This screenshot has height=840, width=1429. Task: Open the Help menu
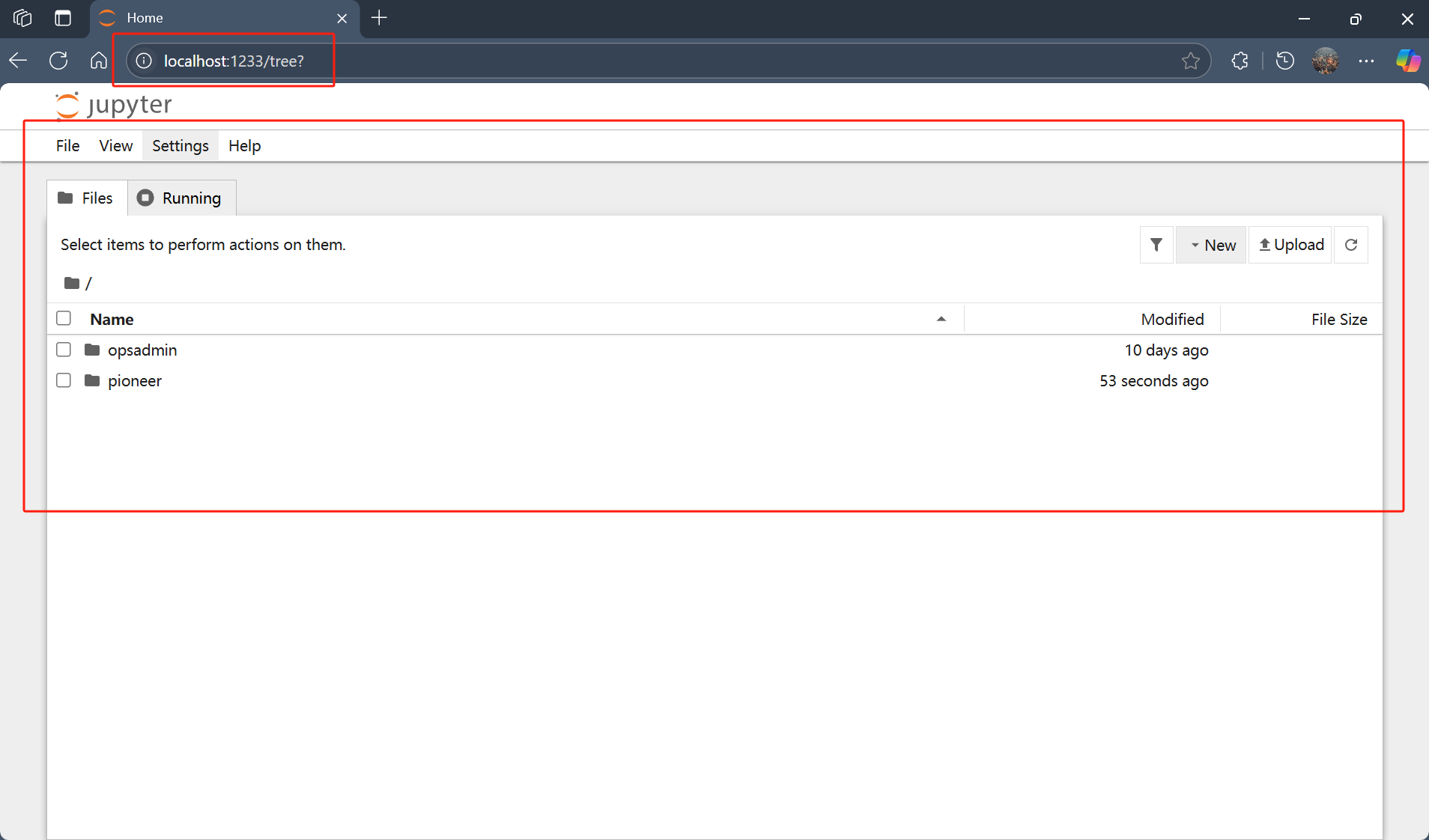click(245, 146)
